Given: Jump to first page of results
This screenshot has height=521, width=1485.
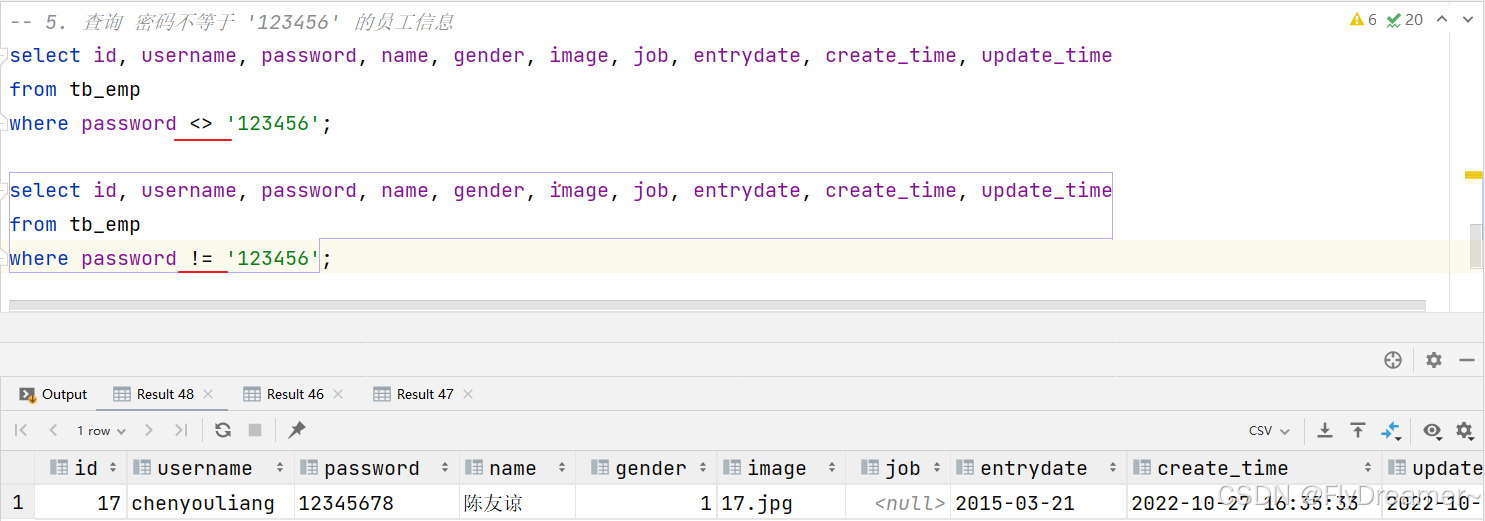Looking at the screenshot, I should point(20,430).
